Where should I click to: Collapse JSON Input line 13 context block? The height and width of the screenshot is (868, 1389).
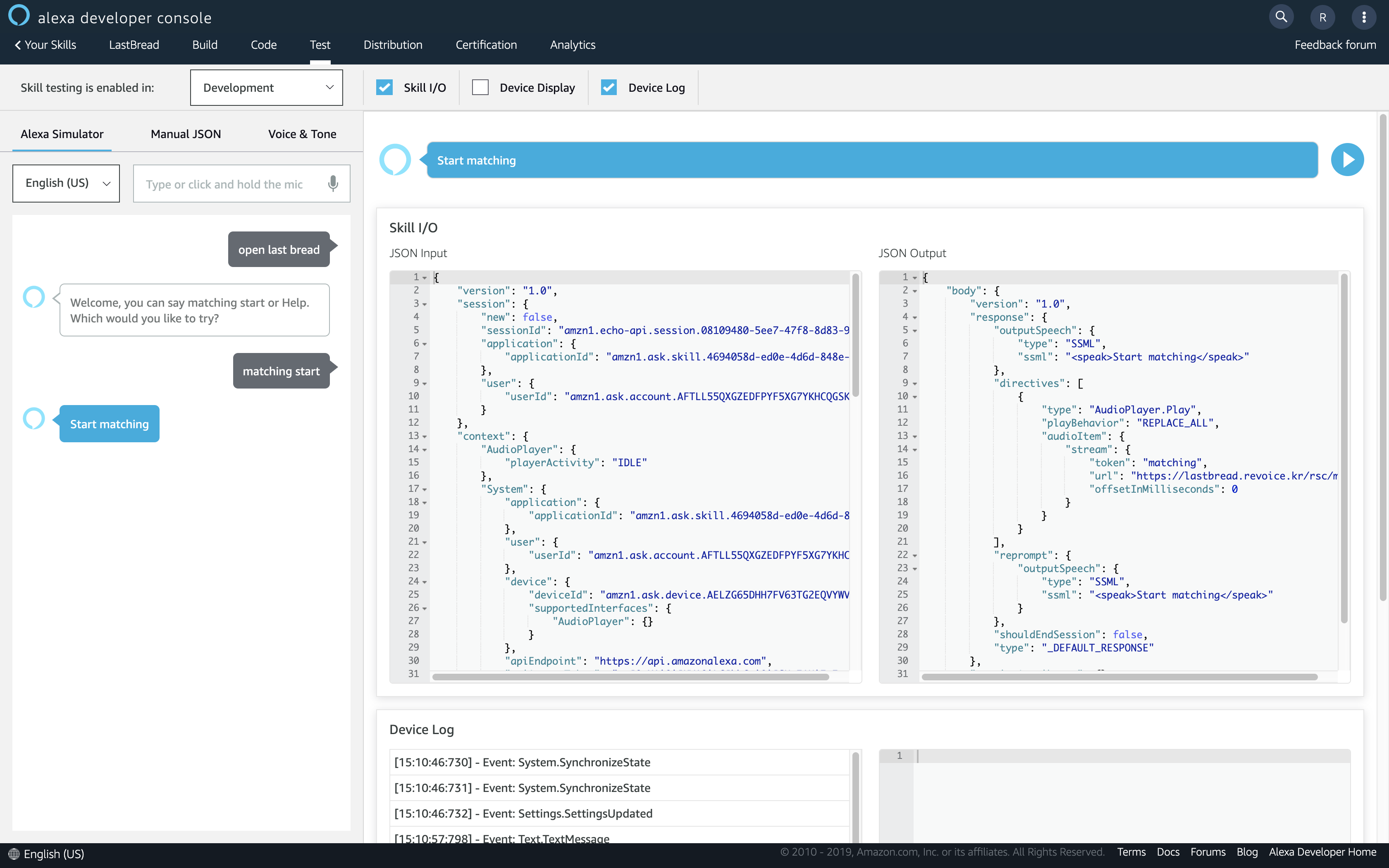point(425,436)
